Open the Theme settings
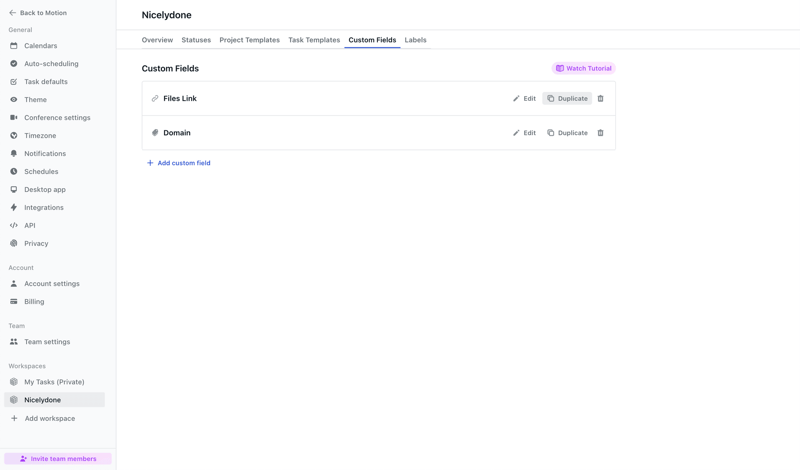 36,100
